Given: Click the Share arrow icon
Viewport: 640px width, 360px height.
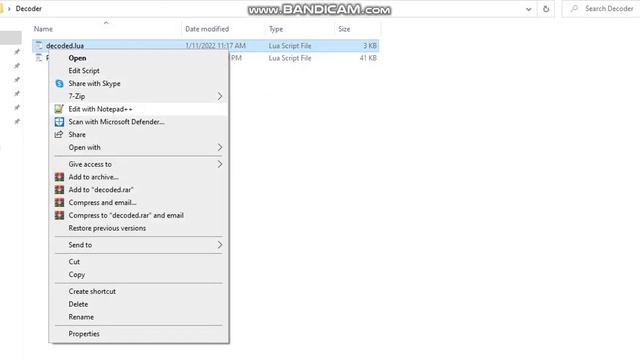Looking at the screenshot, I should coord(59,134).
